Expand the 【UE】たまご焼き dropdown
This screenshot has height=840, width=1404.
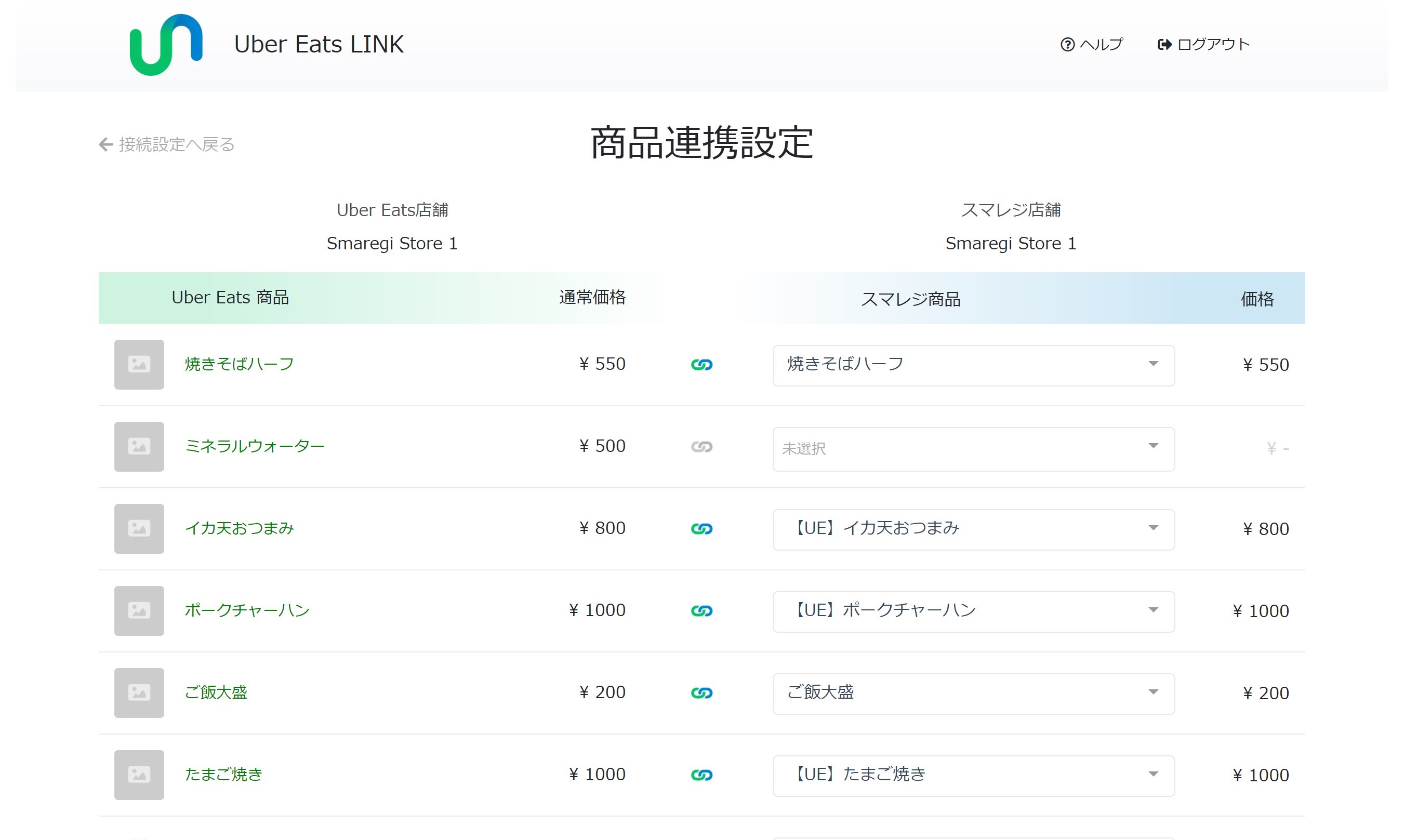click(973, 776)
